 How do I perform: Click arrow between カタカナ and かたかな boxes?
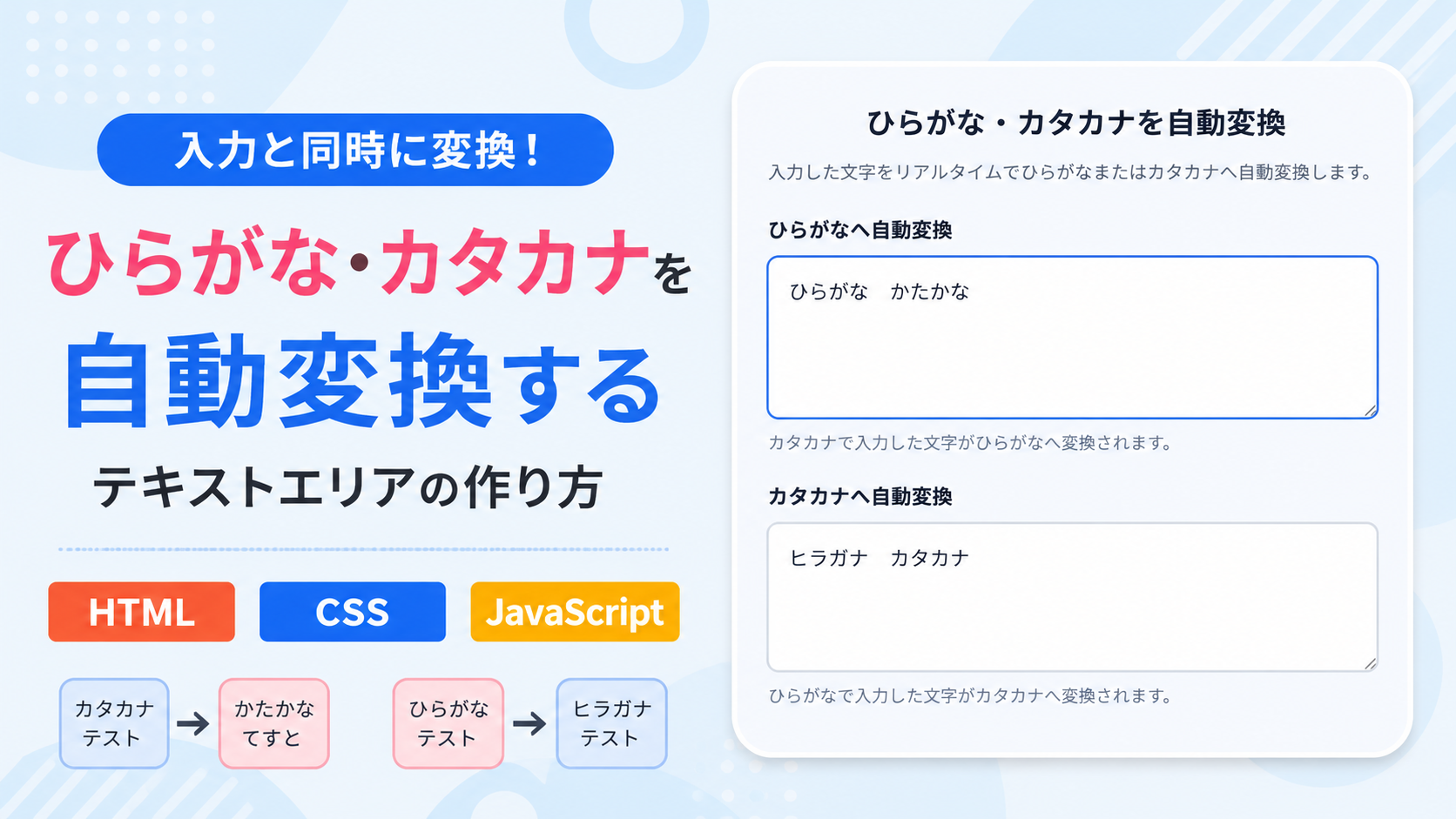(x=193, y=723)
